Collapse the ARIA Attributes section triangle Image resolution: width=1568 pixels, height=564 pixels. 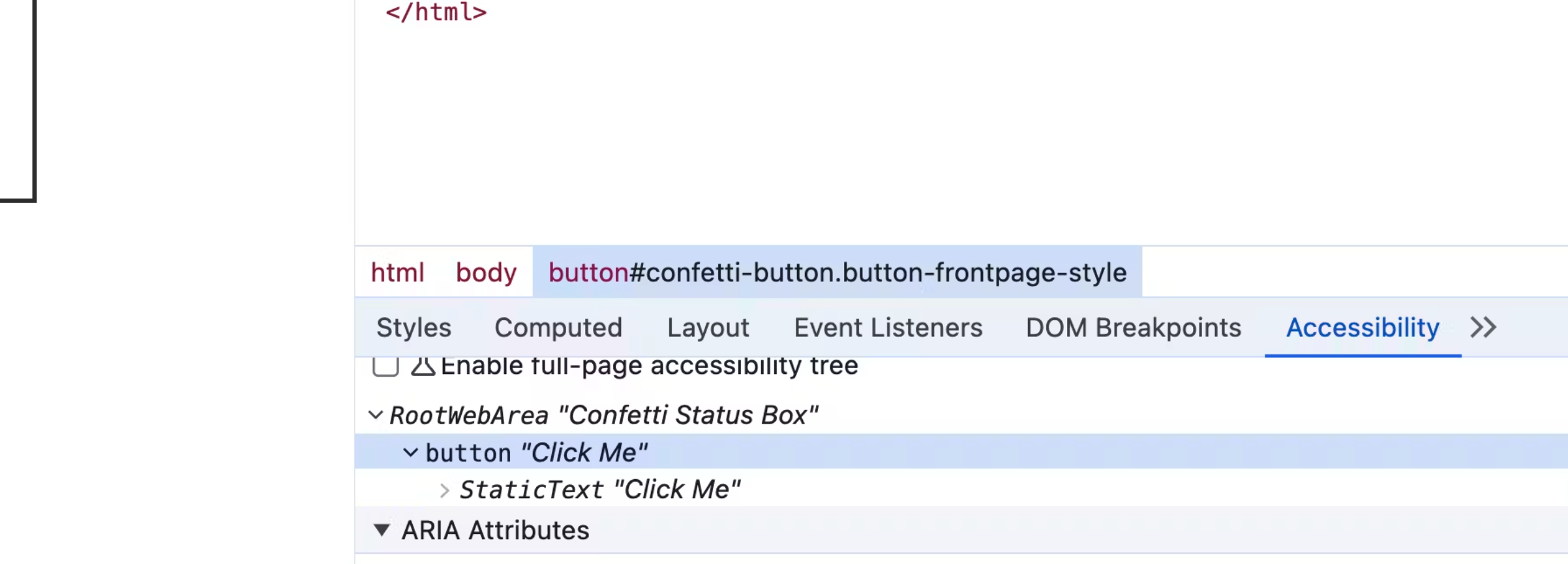pos(382,530)
